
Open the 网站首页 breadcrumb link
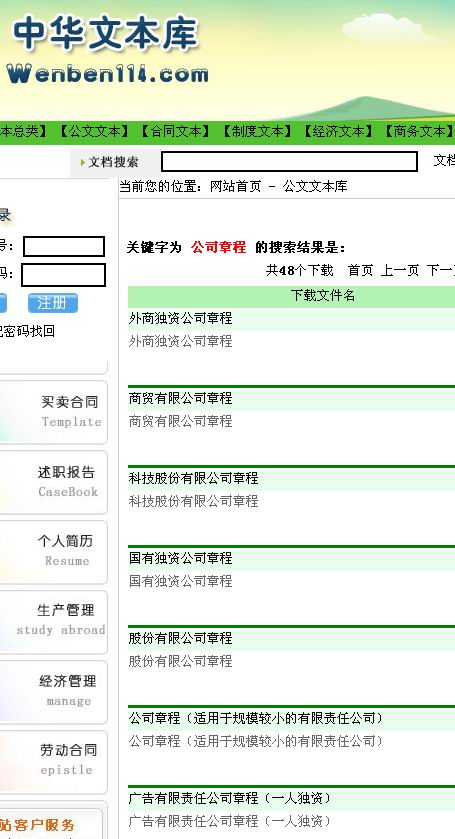click(x=236, y=186)
